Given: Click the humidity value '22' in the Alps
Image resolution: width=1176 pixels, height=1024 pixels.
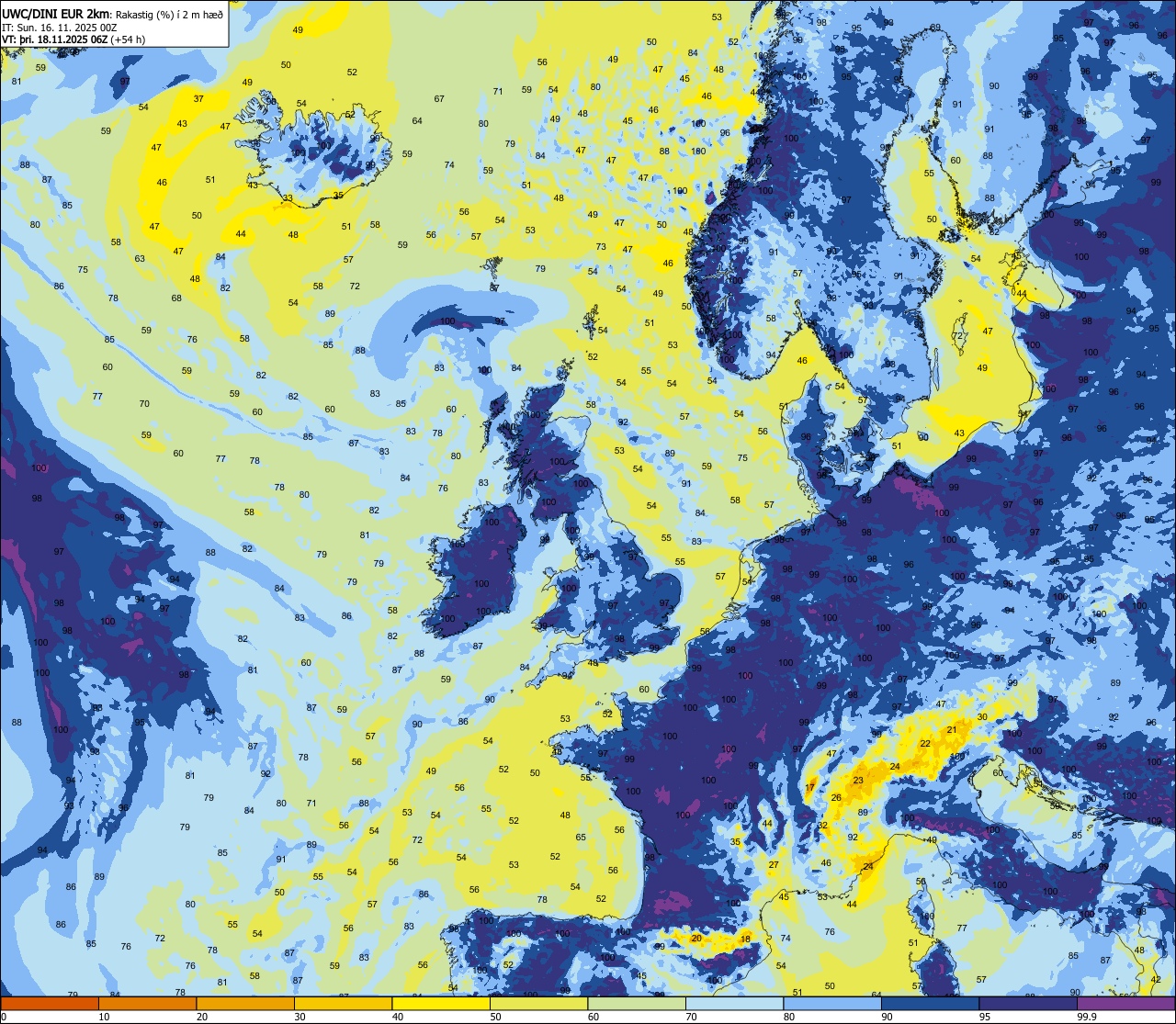Looking at the screenshot, I should point(925,744).
